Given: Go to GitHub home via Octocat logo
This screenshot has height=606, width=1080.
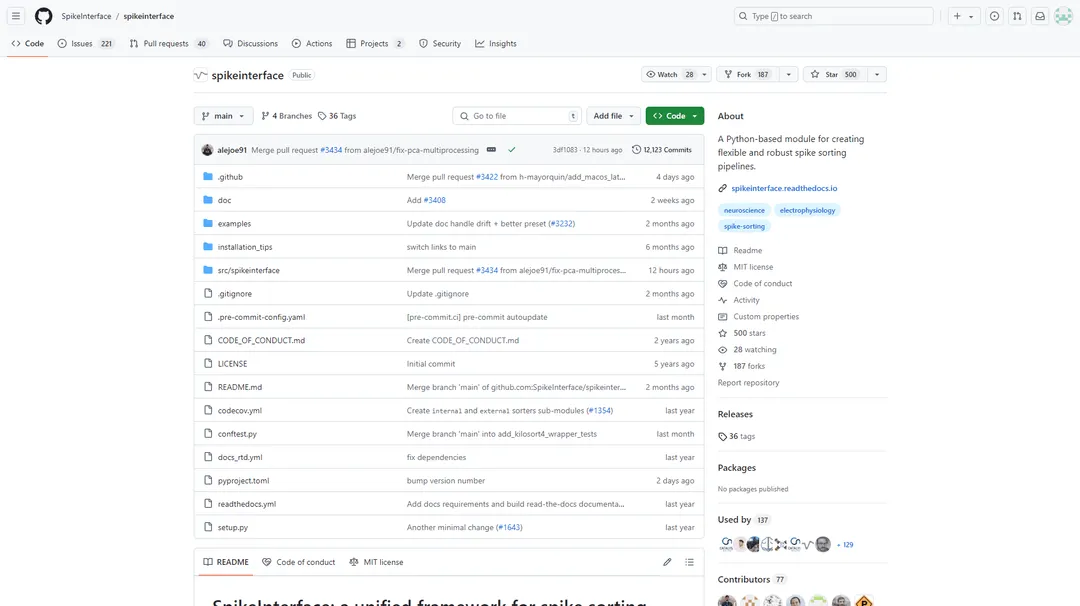Looking at the screenshot, I should click(x=43, y=16).
